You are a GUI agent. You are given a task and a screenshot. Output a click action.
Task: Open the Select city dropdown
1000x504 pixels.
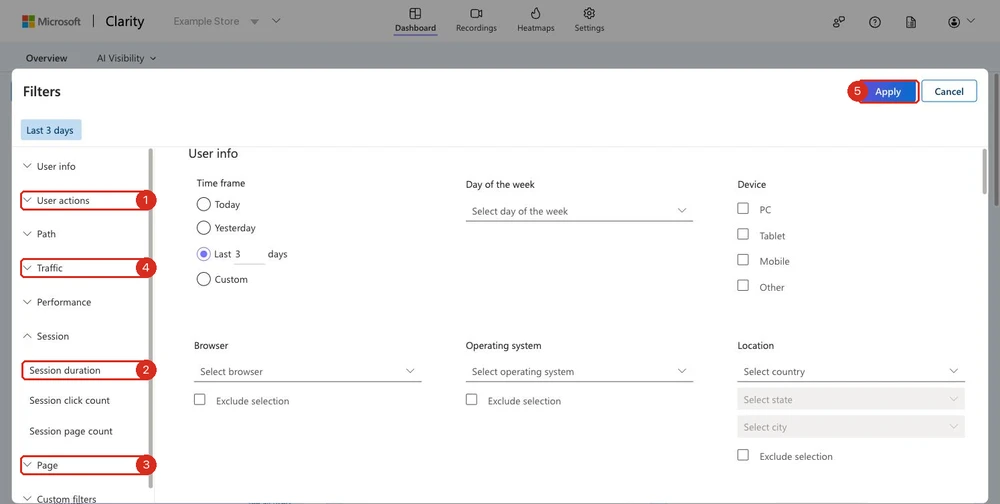[x=851, y=427]
